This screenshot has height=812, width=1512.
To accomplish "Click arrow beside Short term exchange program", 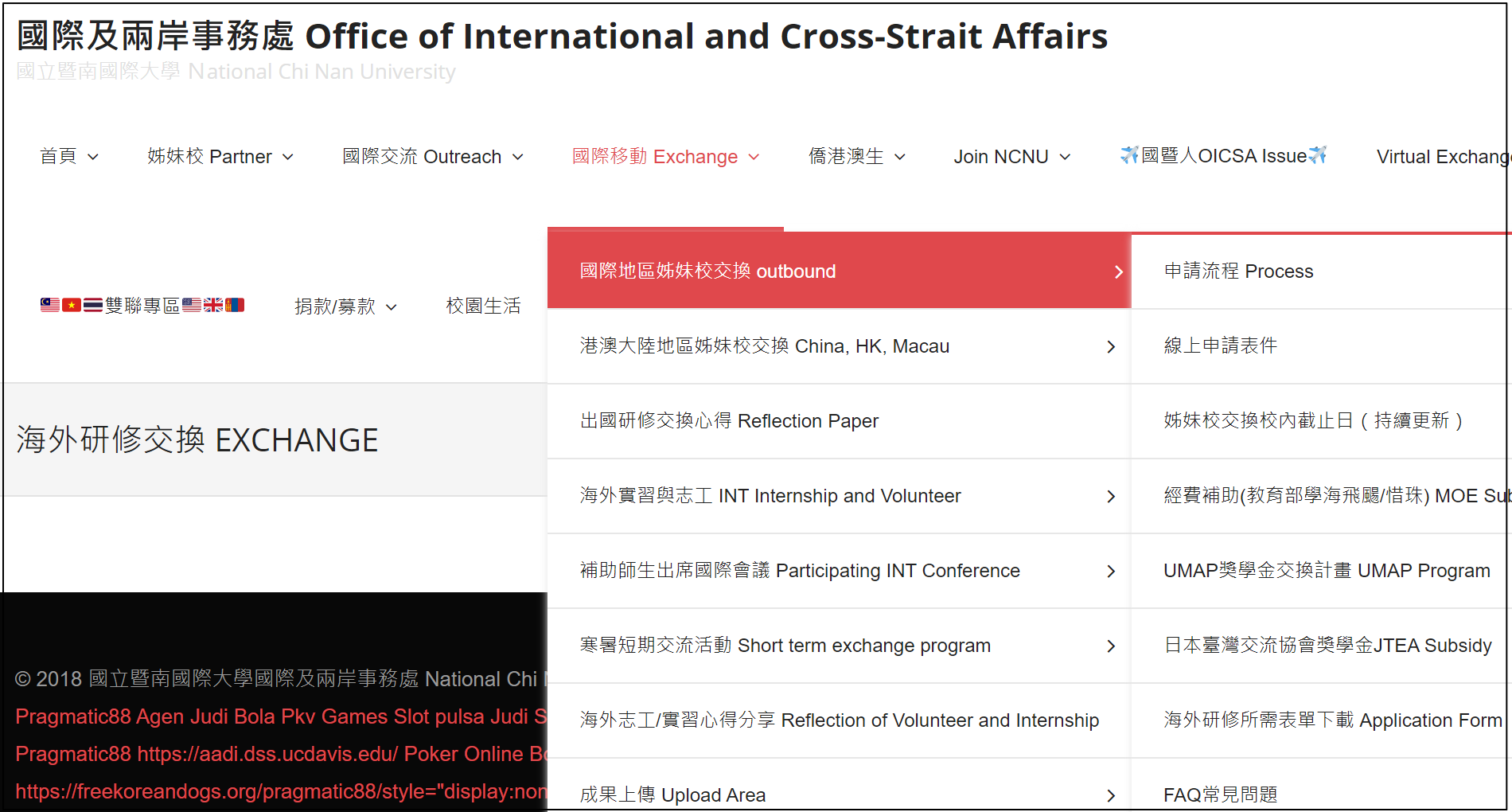I will 1111,646.
